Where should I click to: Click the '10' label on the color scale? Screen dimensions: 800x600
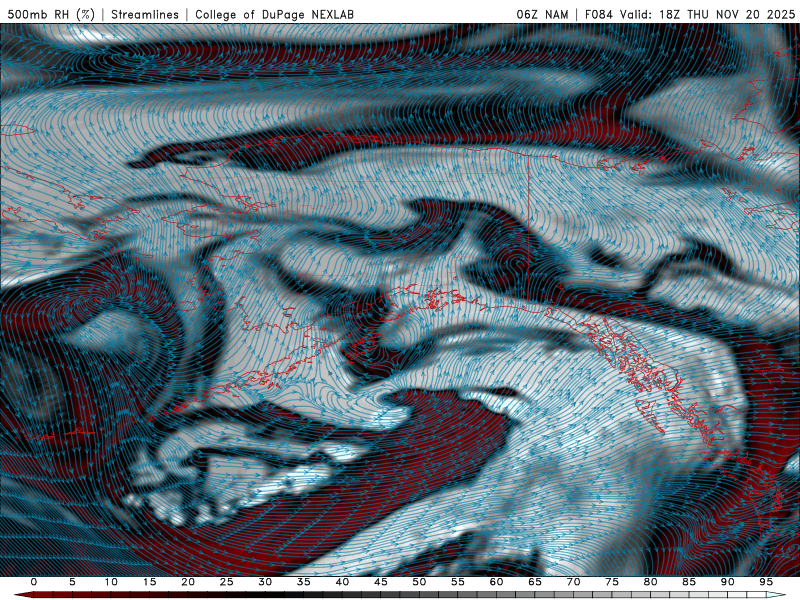click(x=111, y=582)
